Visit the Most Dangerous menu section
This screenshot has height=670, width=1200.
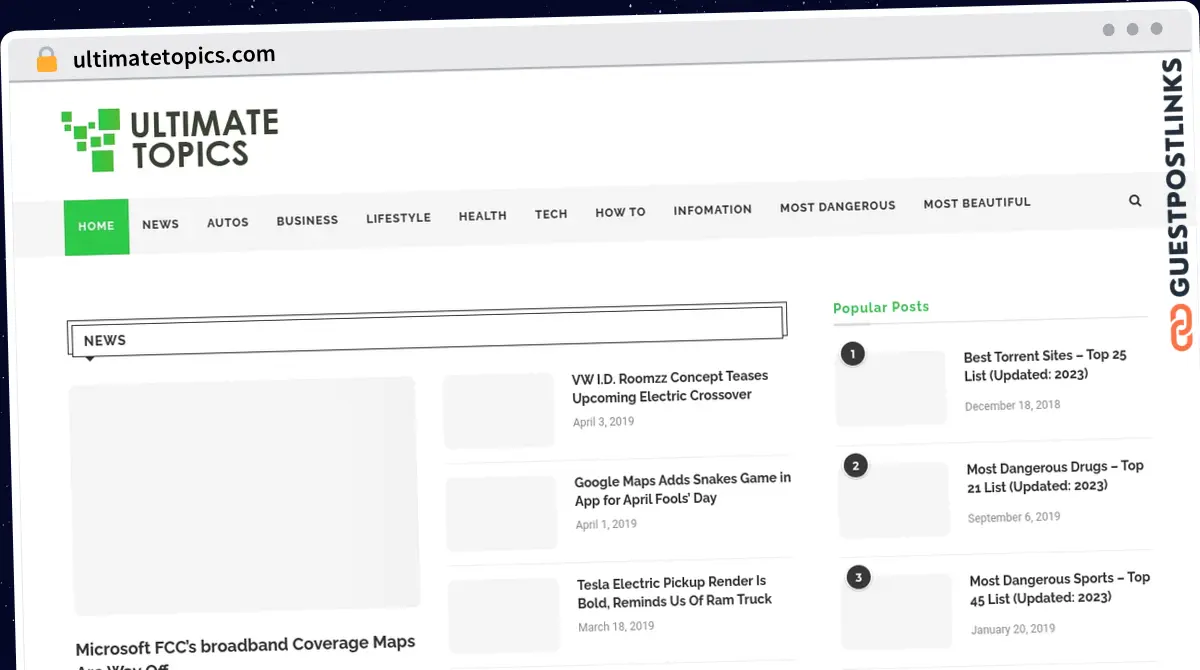(x=837, y=206)
